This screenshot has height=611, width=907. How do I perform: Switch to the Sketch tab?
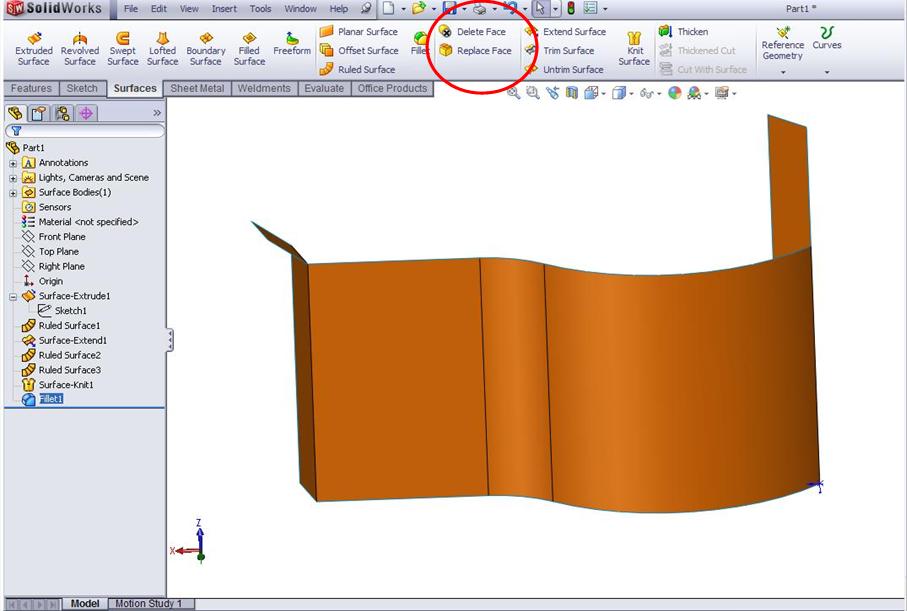(82, 89)
